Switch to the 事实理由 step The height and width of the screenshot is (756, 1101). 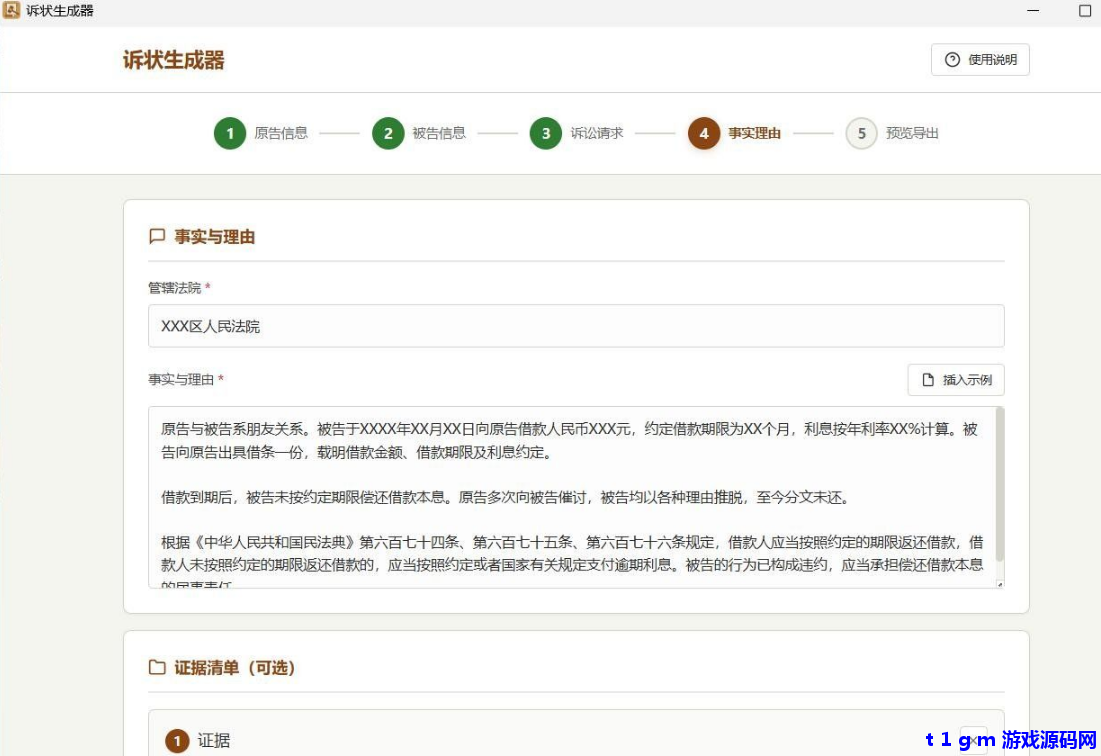pos(752,133)
